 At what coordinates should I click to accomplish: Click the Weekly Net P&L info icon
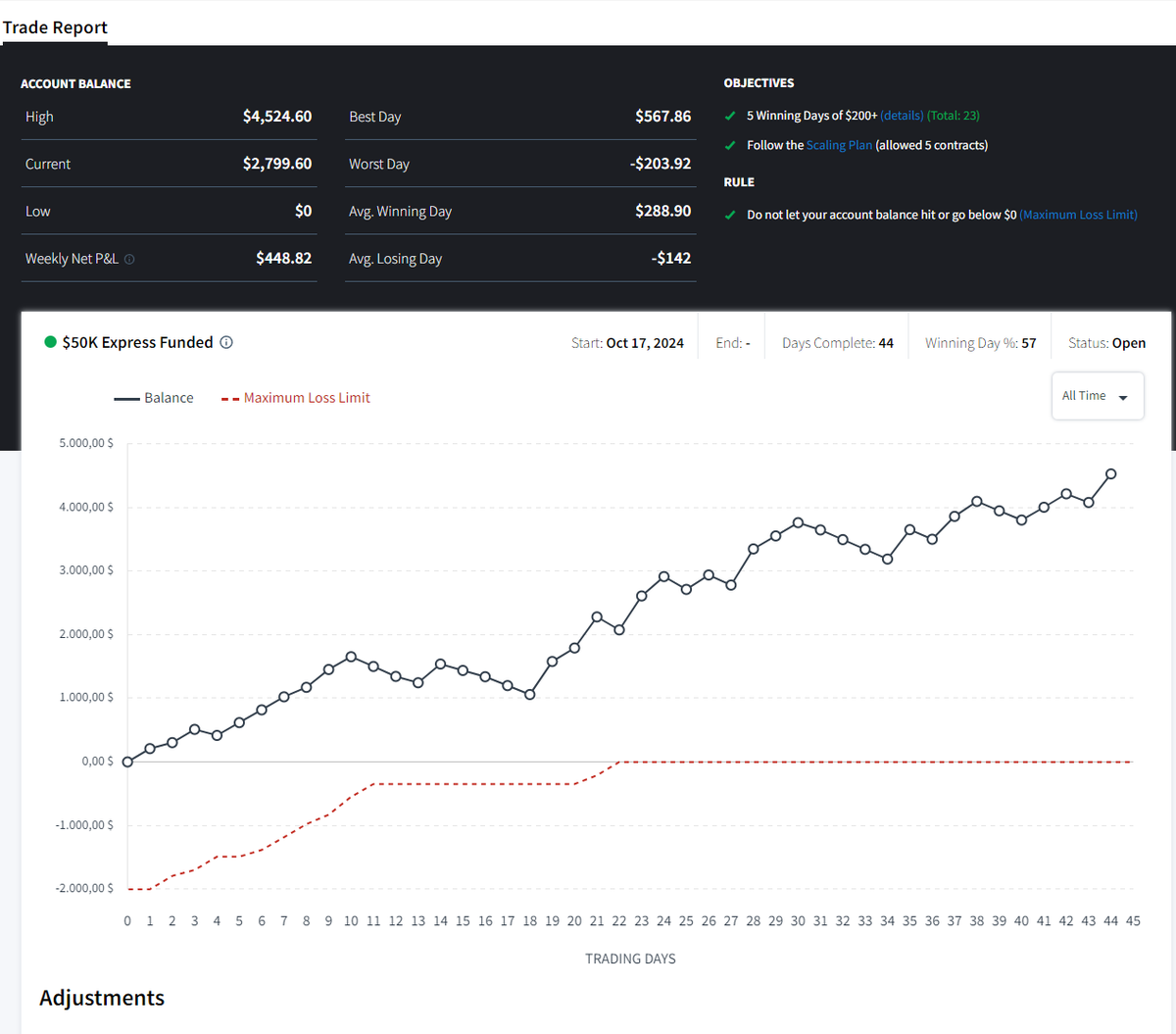(129, 260)
